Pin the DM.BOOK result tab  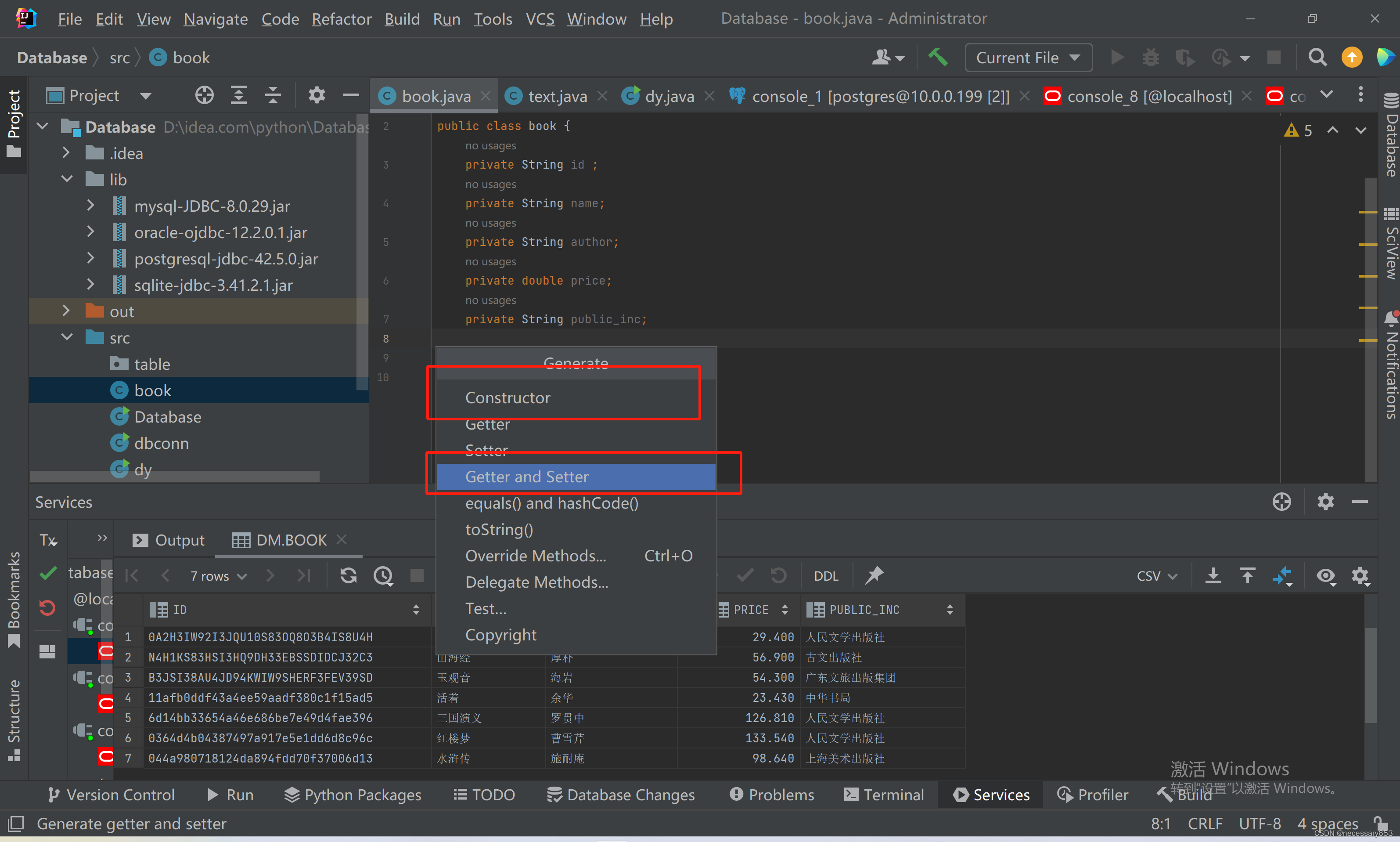(x=875, y=575)
